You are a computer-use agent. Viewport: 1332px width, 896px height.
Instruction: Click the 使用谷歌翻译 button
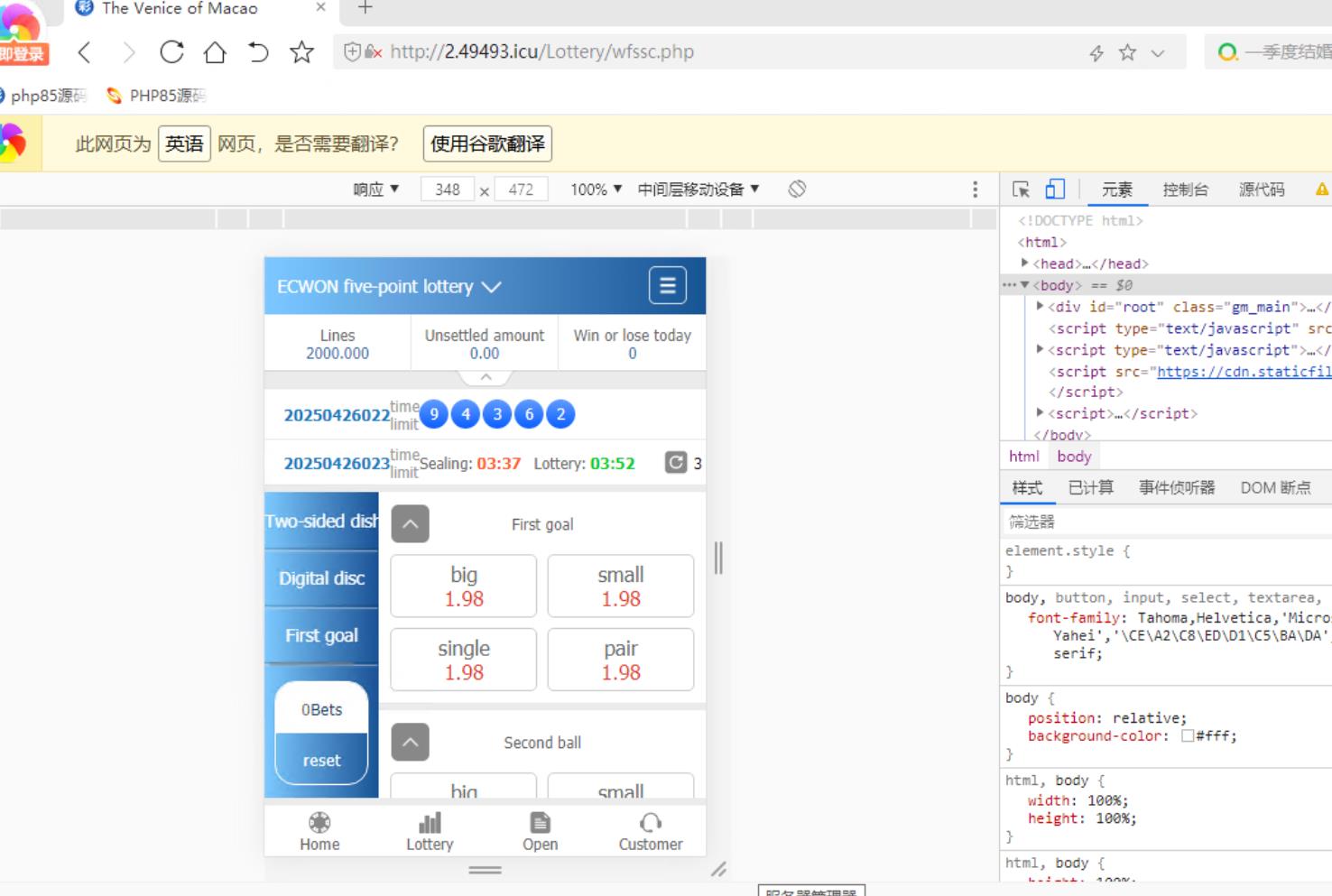(x=487, y=143)
